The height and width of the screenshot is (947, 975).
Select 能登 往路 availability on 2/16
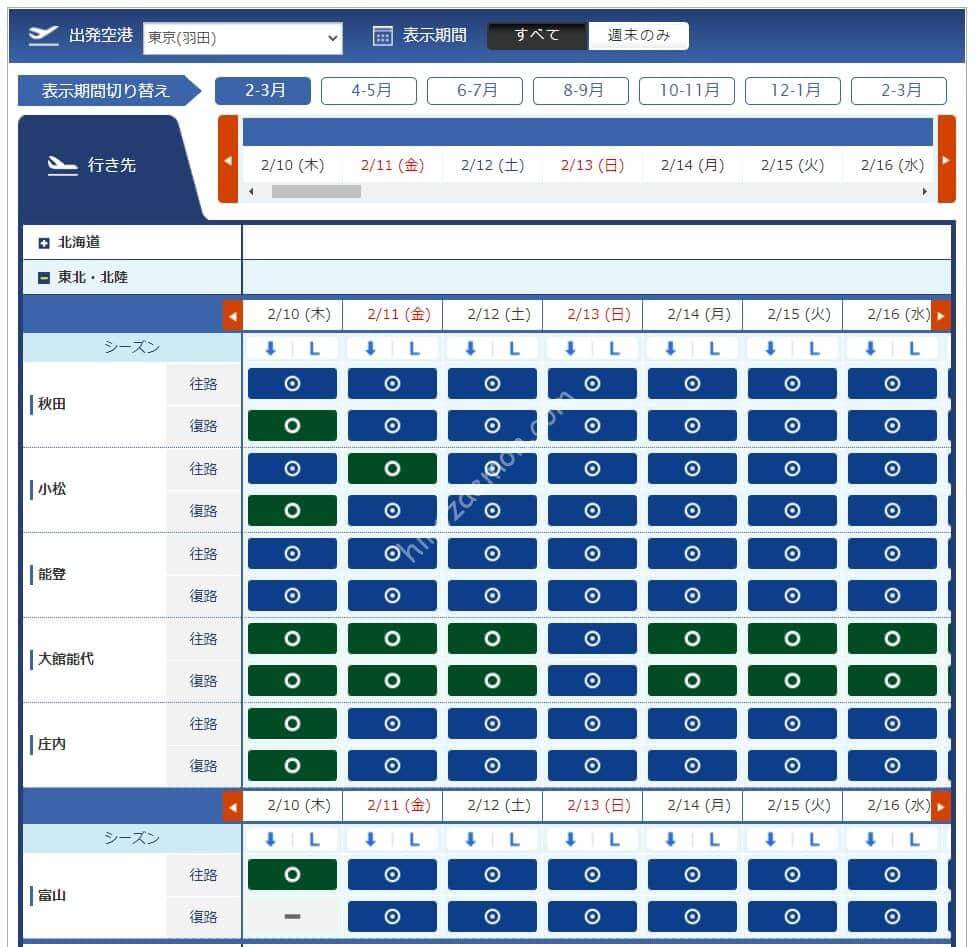click(892, 554)
